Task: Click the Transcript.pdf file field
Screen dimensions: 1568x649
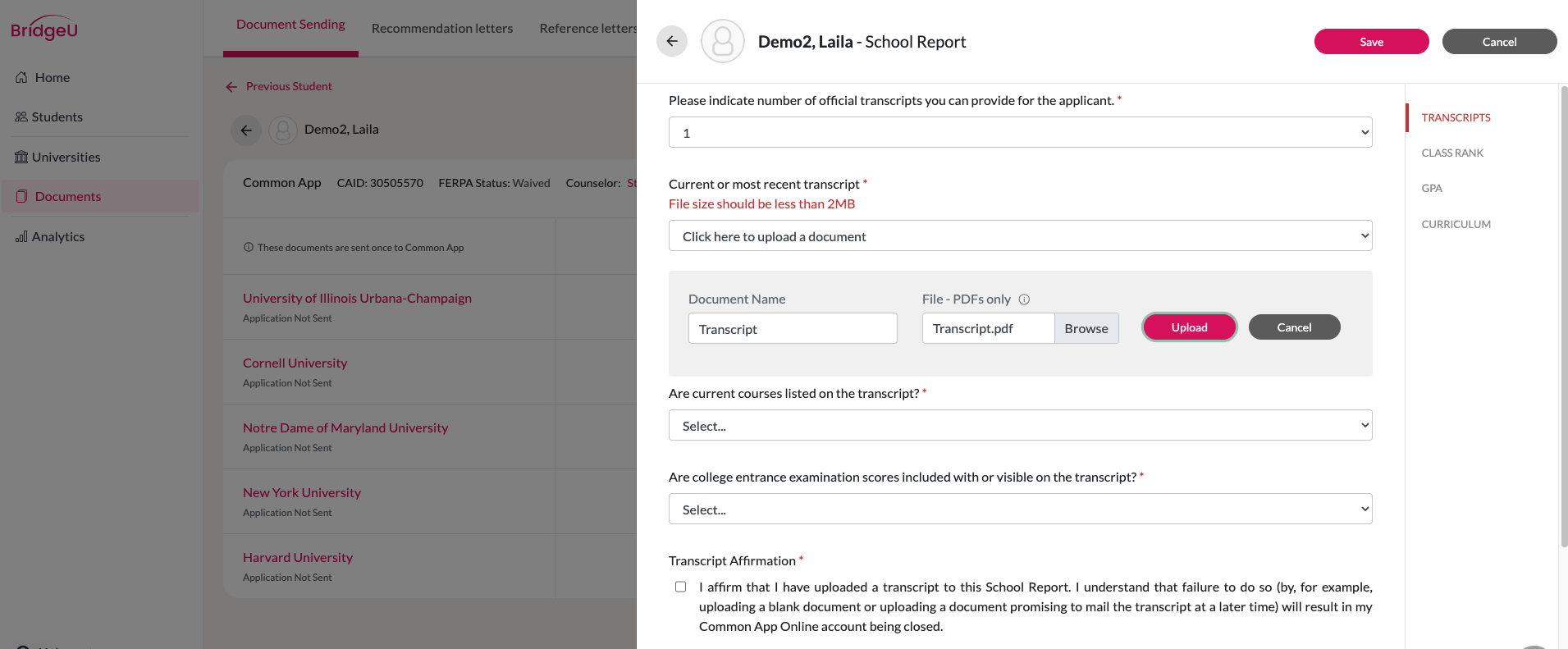Action: 988,328
